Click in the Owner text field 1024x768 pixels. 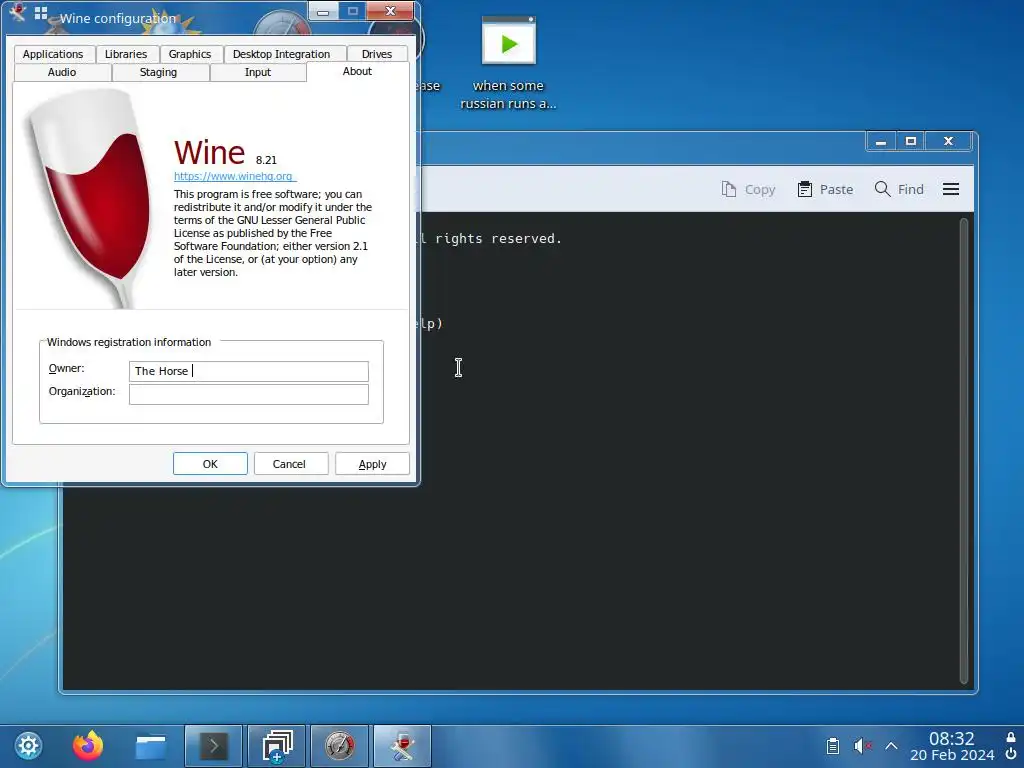(249, 371)
